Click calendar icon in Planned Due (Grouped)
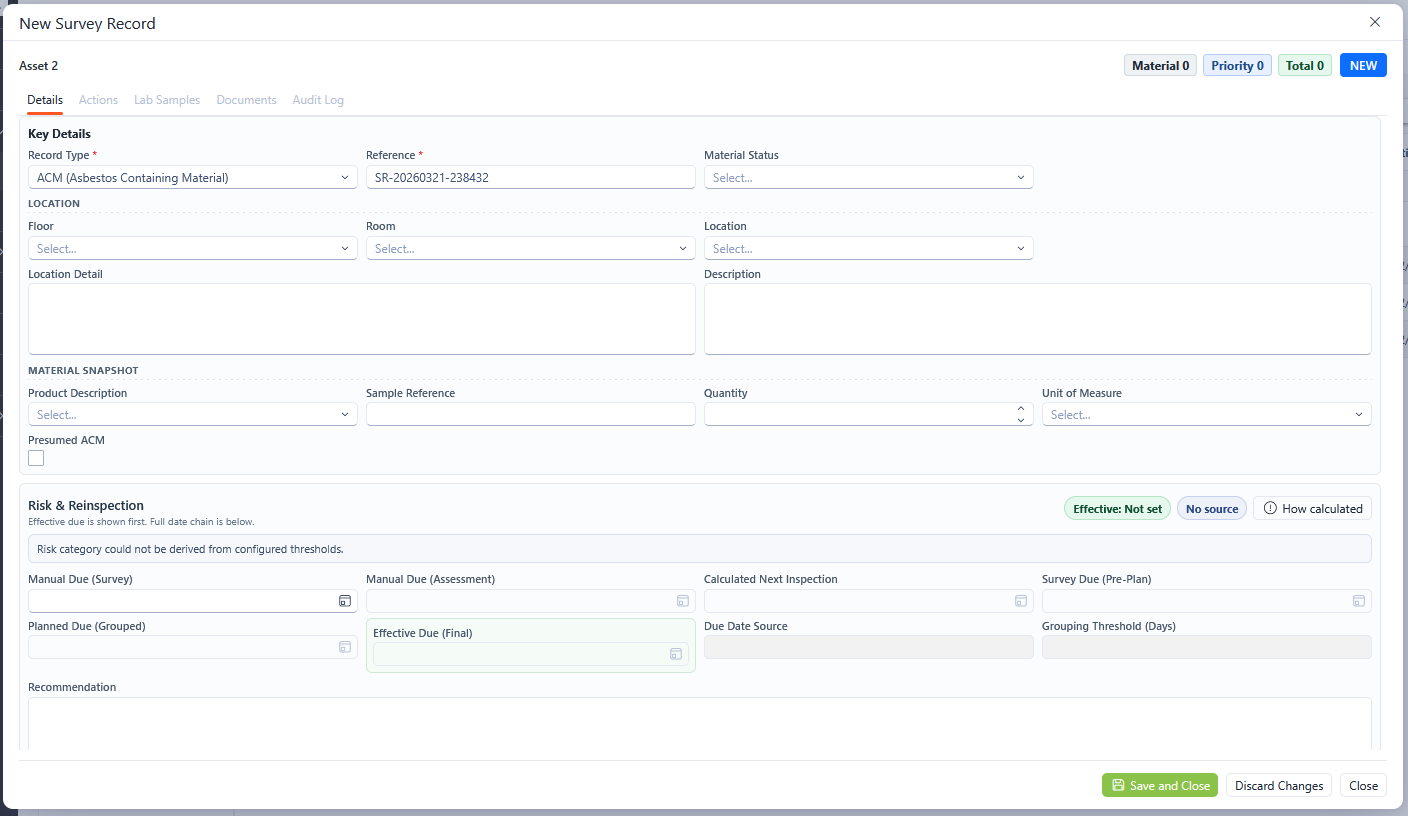 pos(344,648)
